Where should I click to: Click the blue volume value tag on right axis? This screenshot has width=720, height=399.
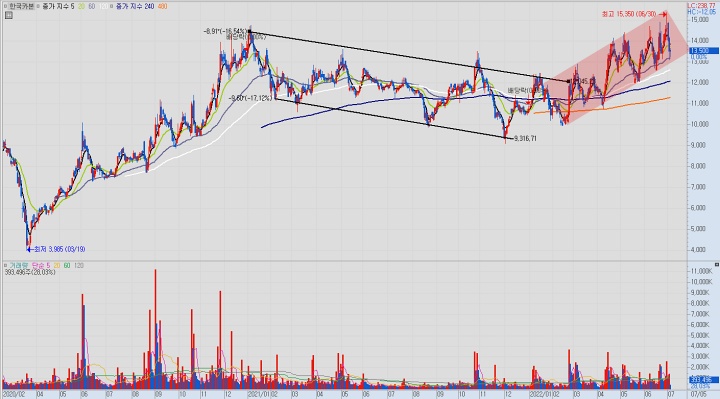(703, 380)
